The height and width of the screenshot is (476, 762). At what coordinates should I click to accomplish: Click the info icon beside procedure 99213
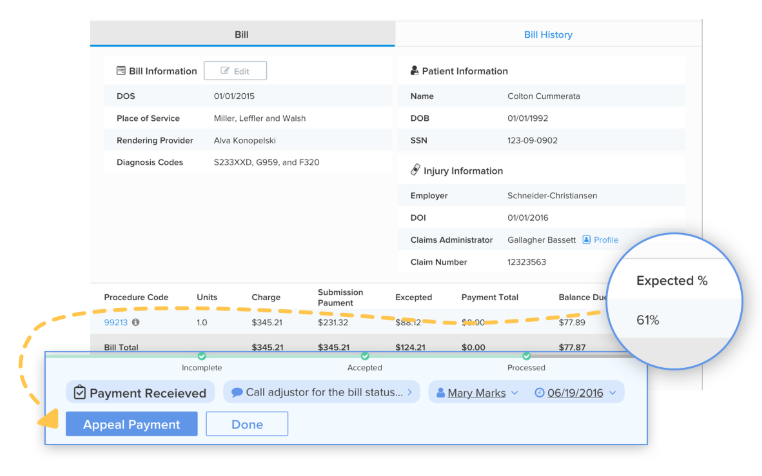click(136, 322)
